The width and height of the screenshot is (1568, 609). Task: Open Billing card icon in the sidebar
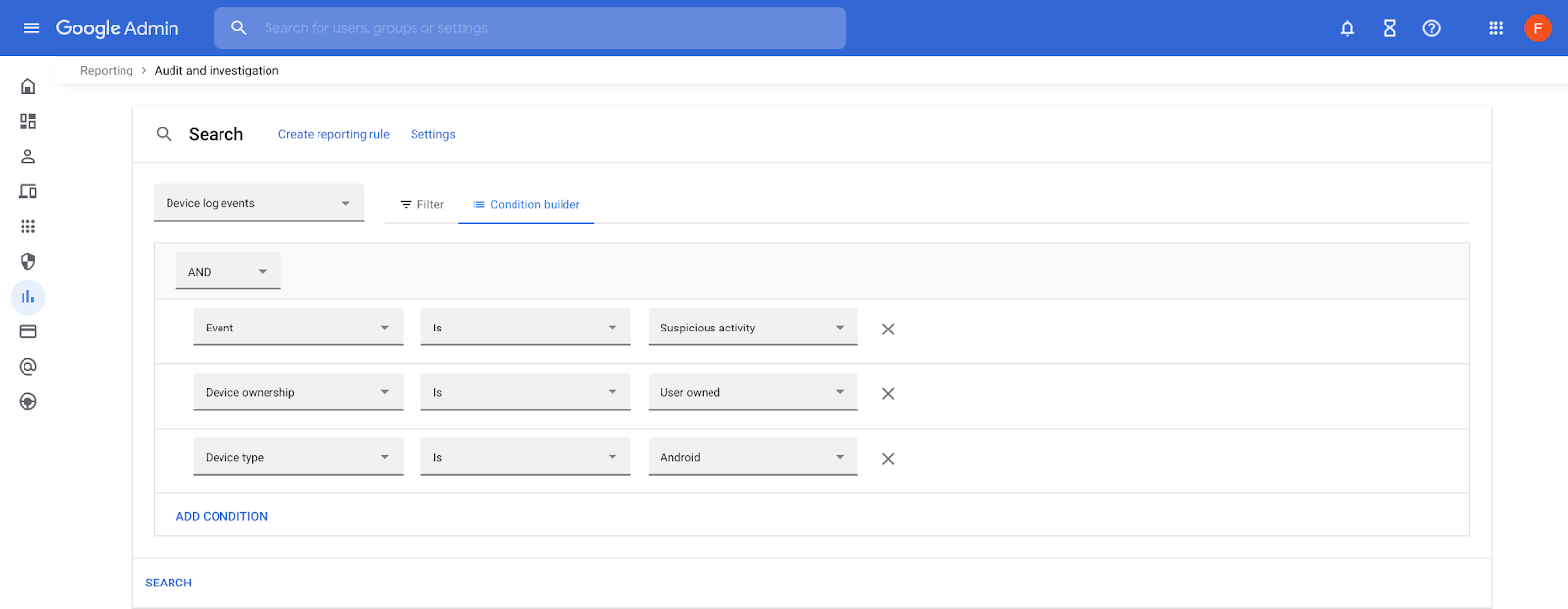pos(28,331)
